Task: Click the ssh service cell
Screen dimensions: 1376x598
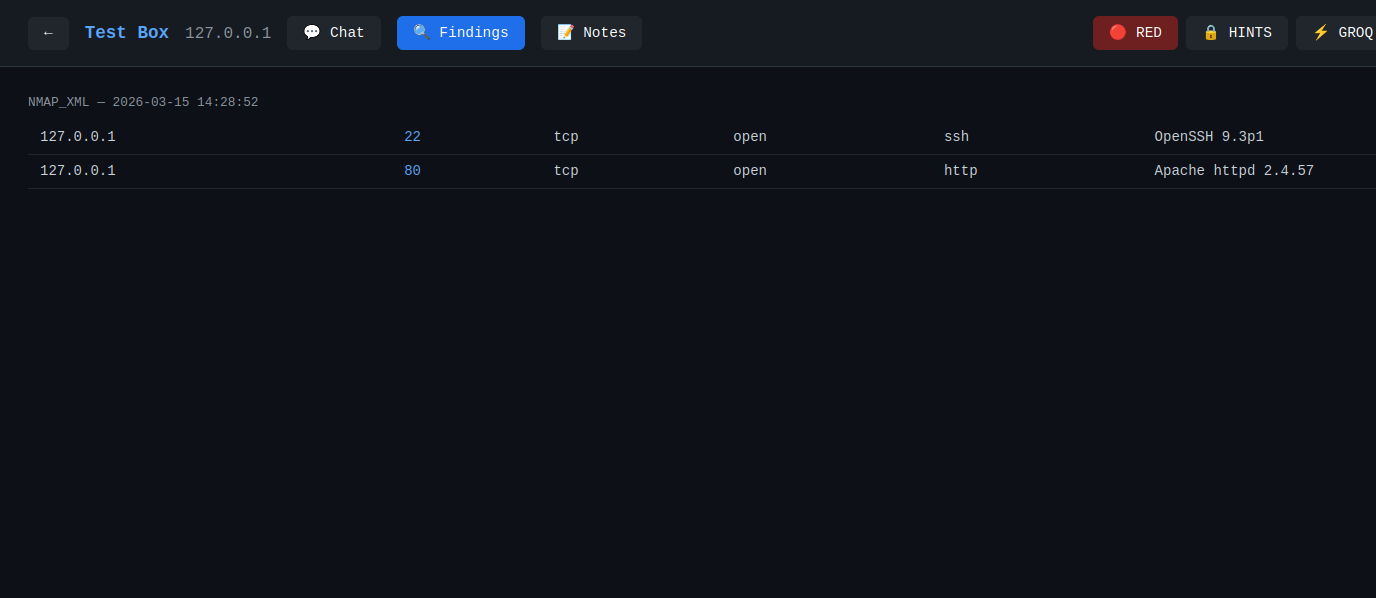Action: pos(956,137)
